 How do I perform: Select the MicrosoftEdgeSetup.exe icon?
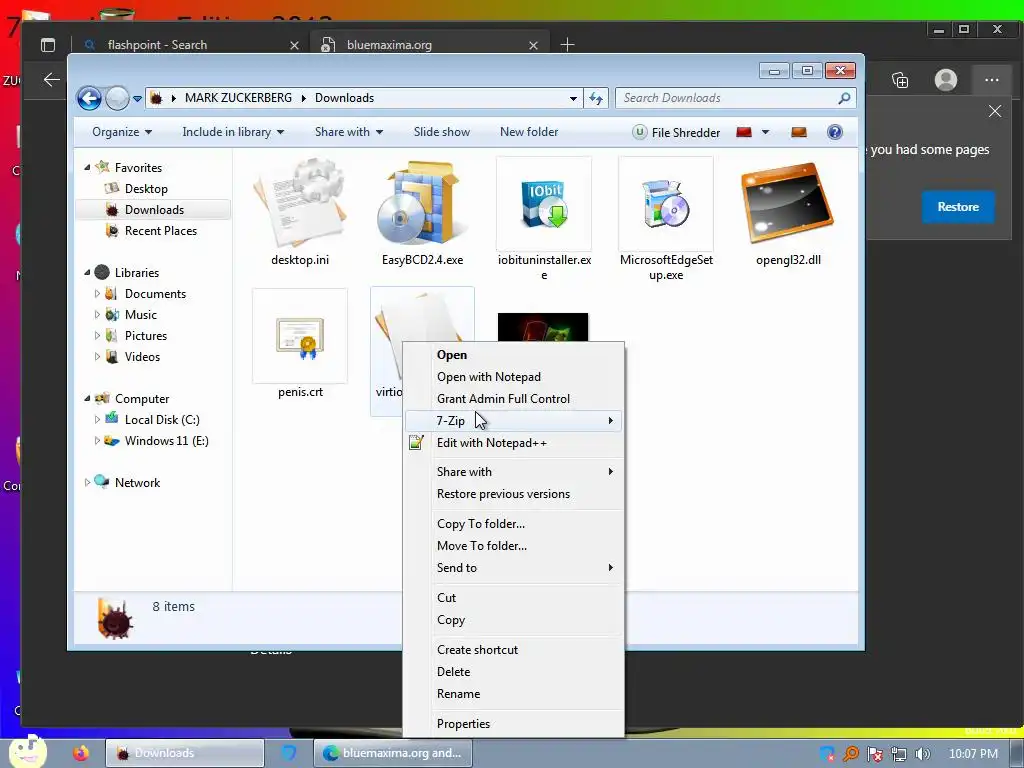point(665,204)
